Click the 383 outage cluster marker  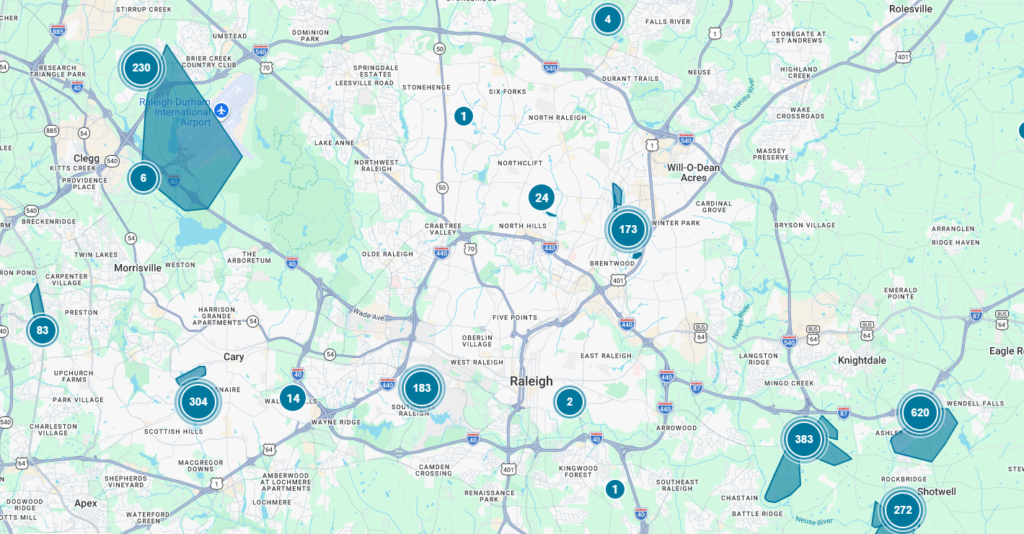(x=803, y=439)
